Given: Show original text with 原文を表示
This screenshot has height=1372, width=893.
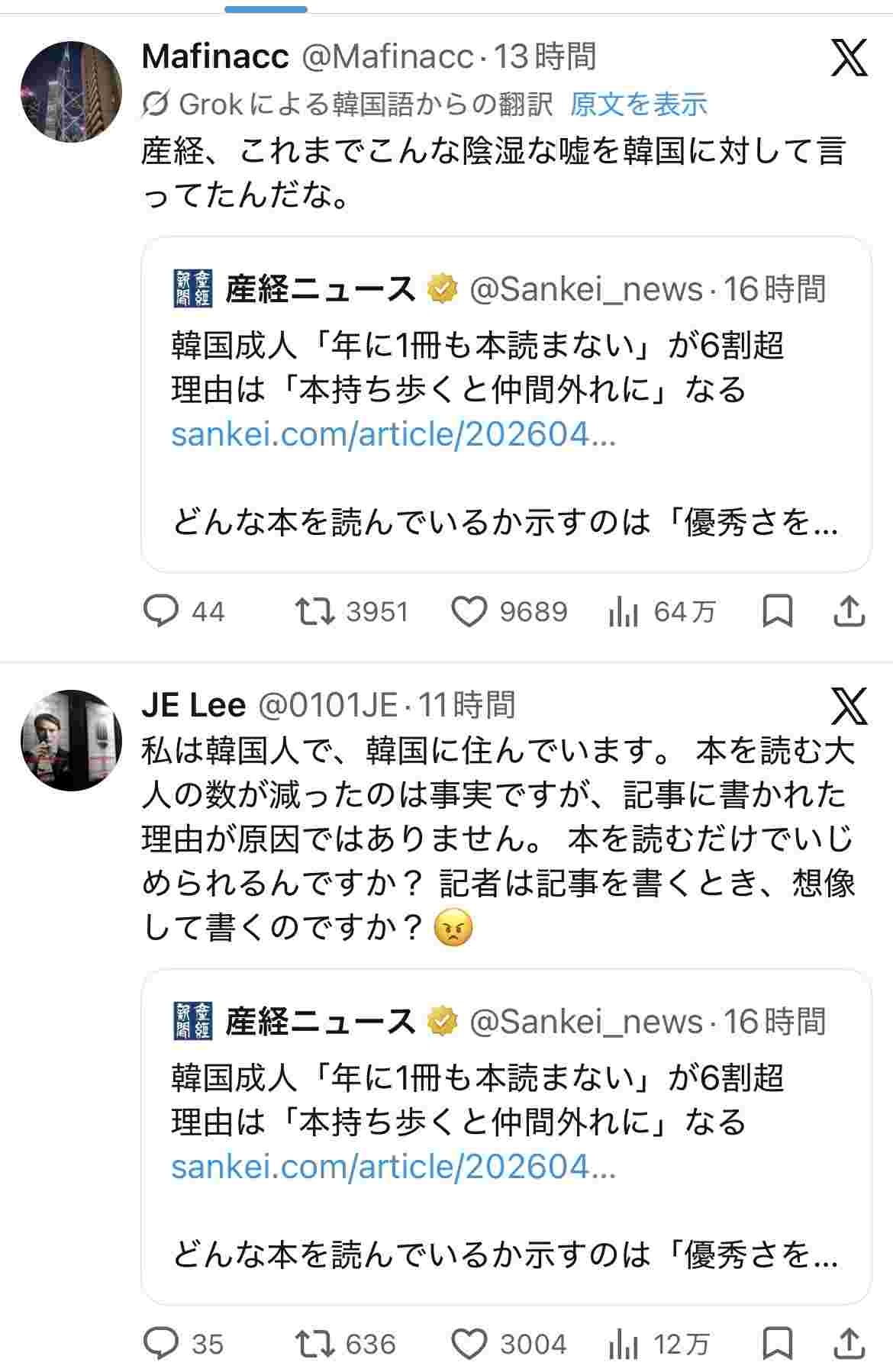Looking at the screenshot, I should click(x=638, y=105).
